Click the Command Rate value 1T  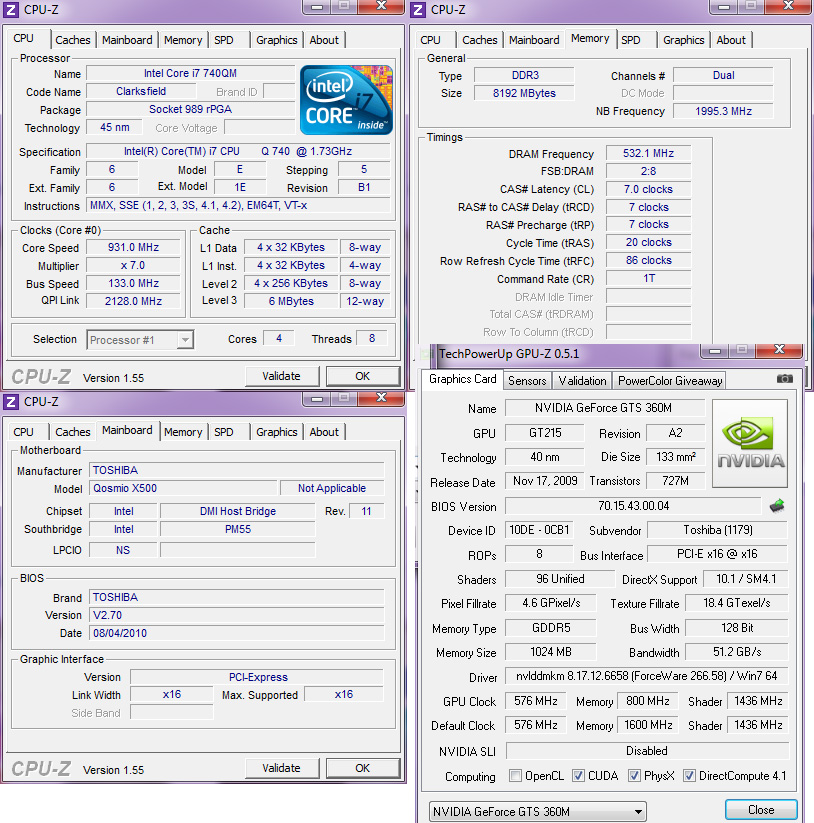pyautogui.click(x=648, y=278)
